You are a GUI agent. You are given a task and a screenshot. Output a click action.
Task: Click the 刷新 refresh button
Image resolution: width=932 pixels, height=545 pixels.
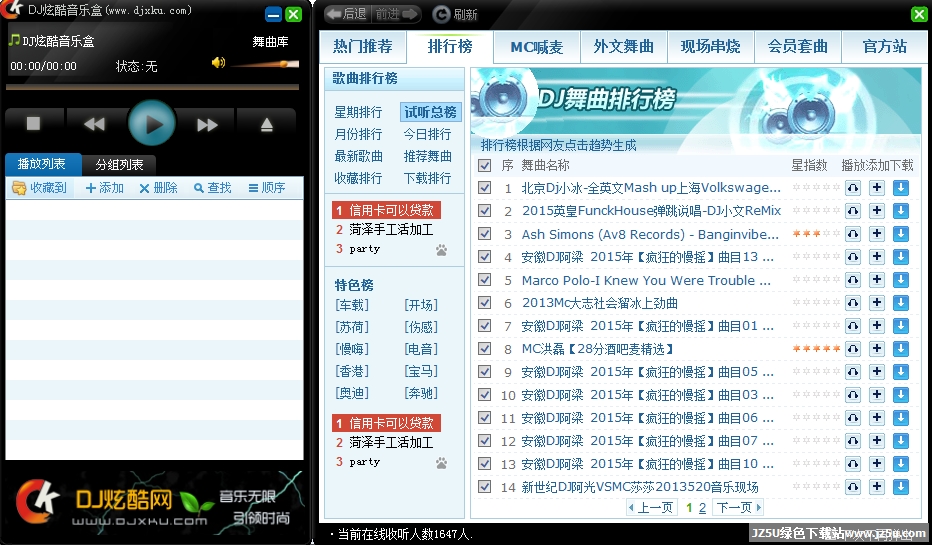coord(455,14)
